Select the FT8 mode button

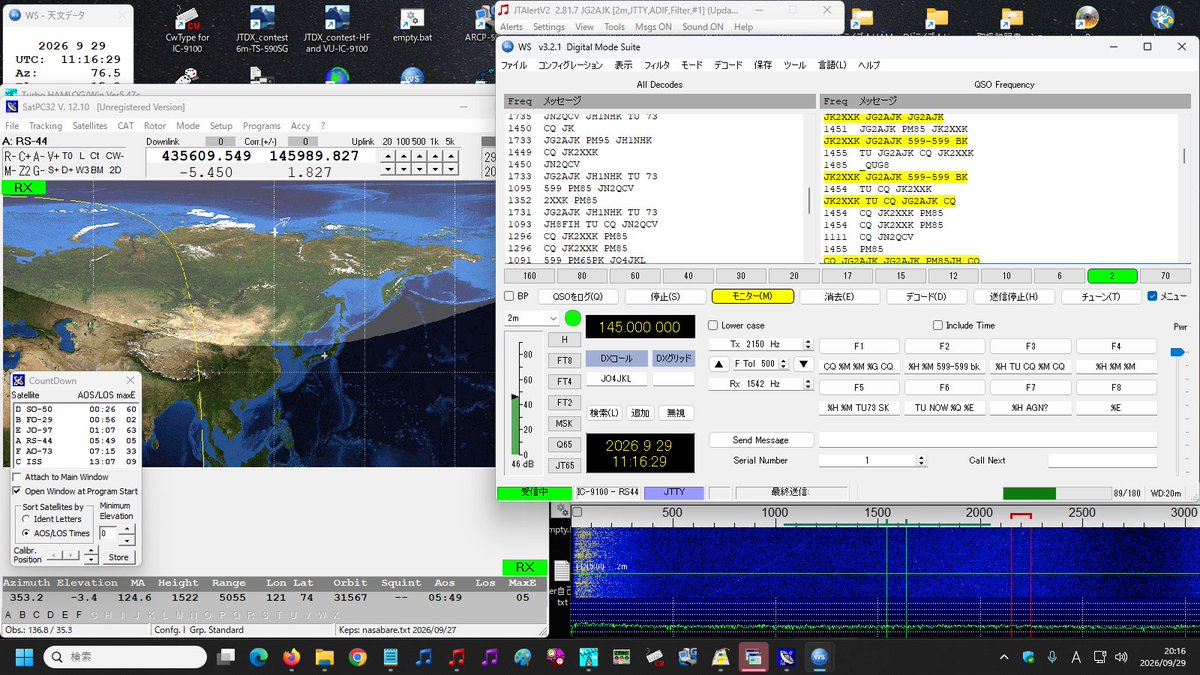(x=564, y=360)
